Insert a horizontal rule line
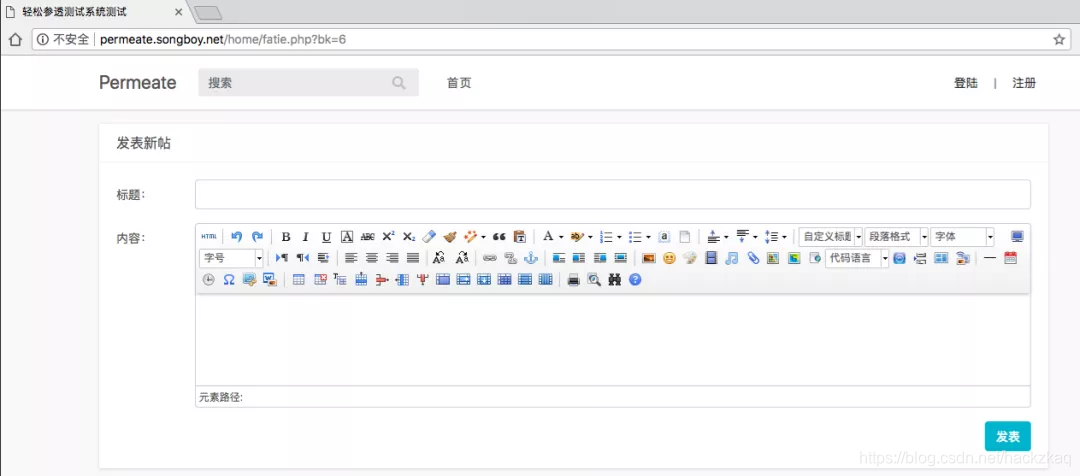The height and width of the screenshot is (476, 1080). tap(990, 258)
